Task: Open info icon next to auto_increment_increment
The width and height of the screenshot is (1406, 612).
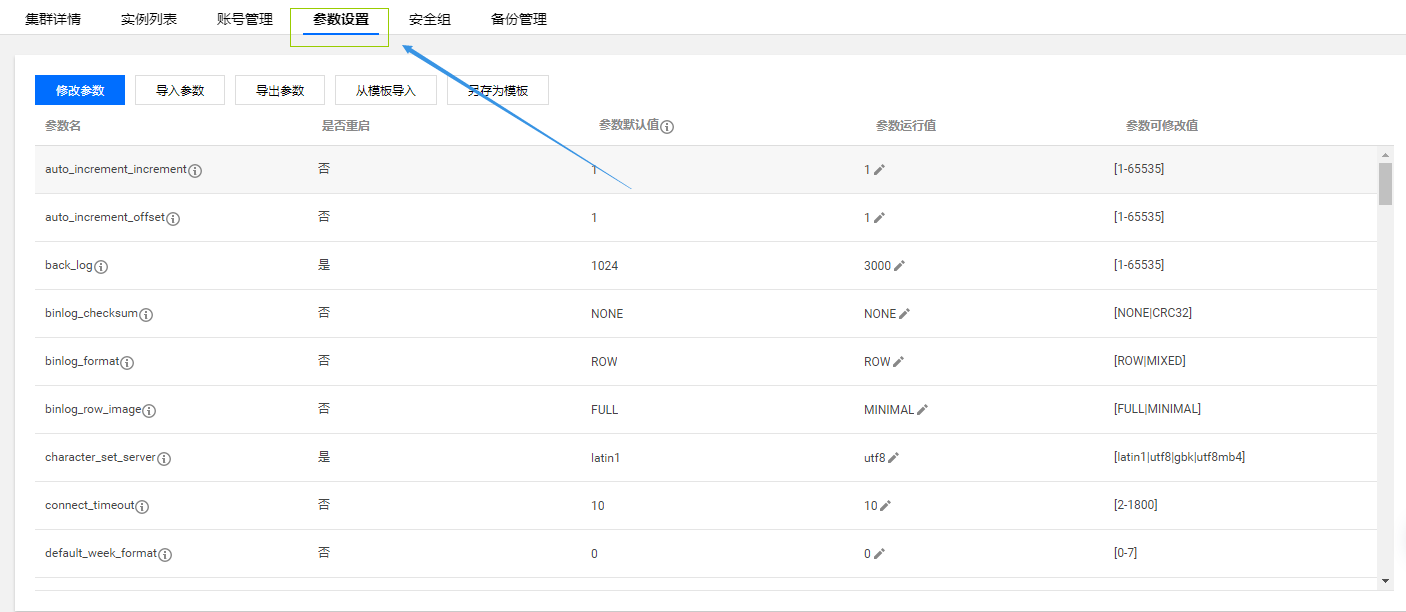Action: pos(195,171)
